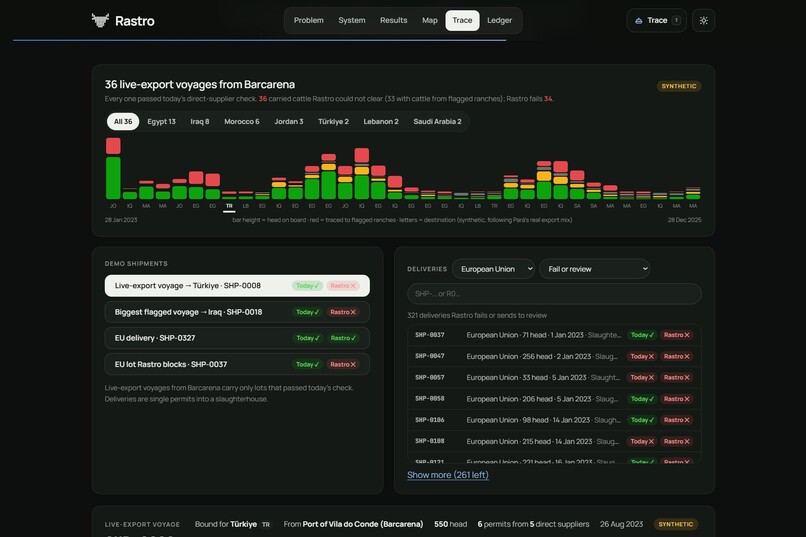This screenshot has height=537, width=806.
Task: Toggle the light/dark theme sun icon
Action: 703,21
